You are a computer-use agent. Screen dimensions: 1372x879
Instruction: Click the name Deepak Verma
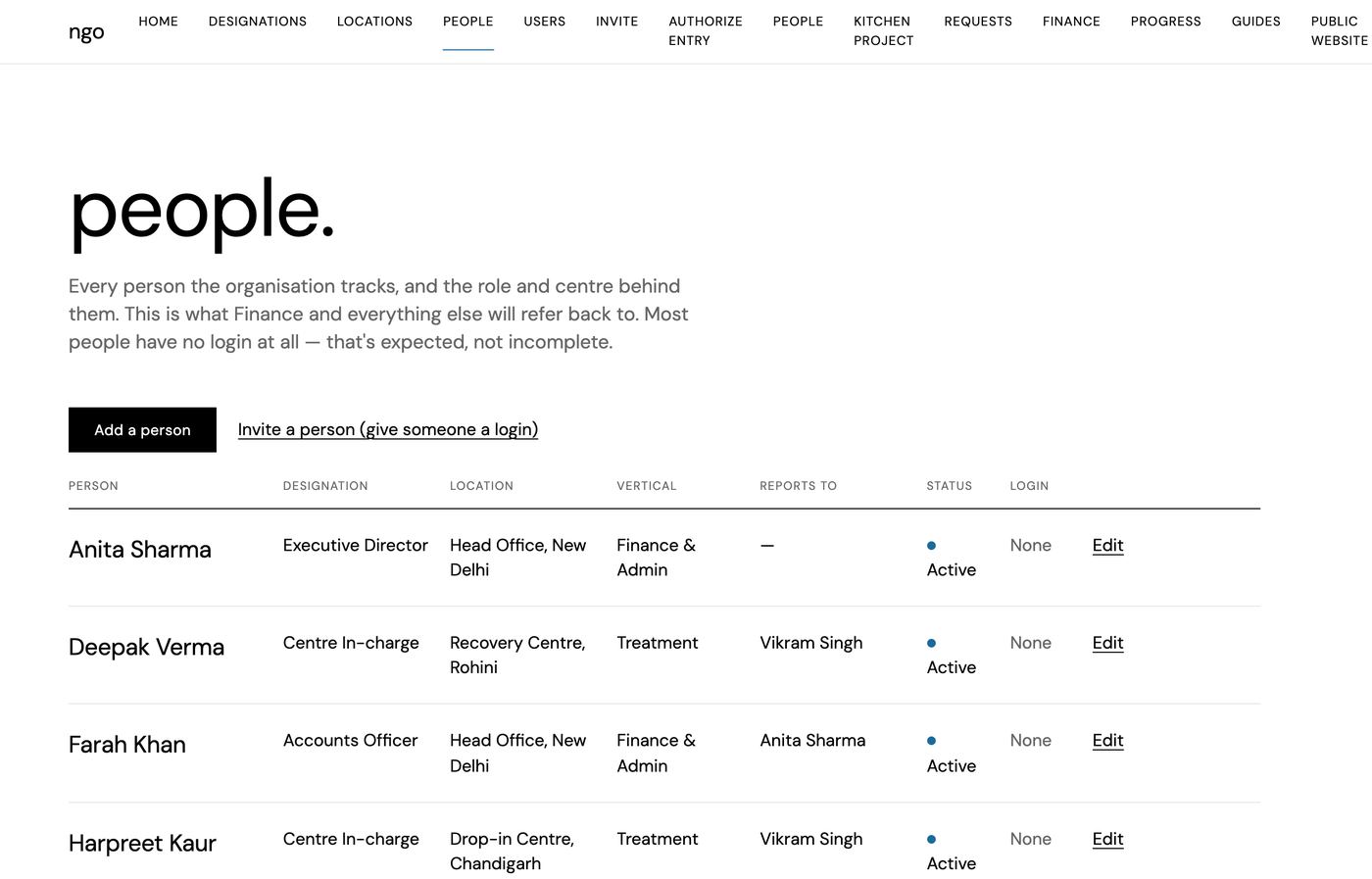click(146, 648)
